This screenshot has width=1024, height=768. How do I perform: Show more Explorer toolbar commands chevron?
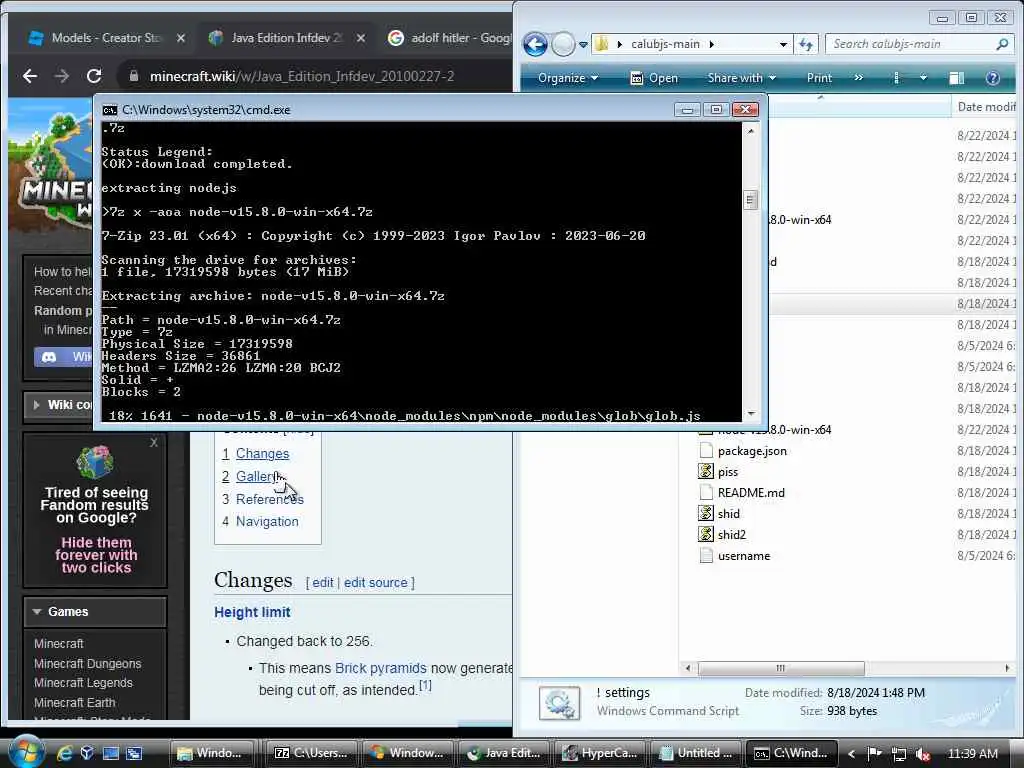[x=858, y=78]
